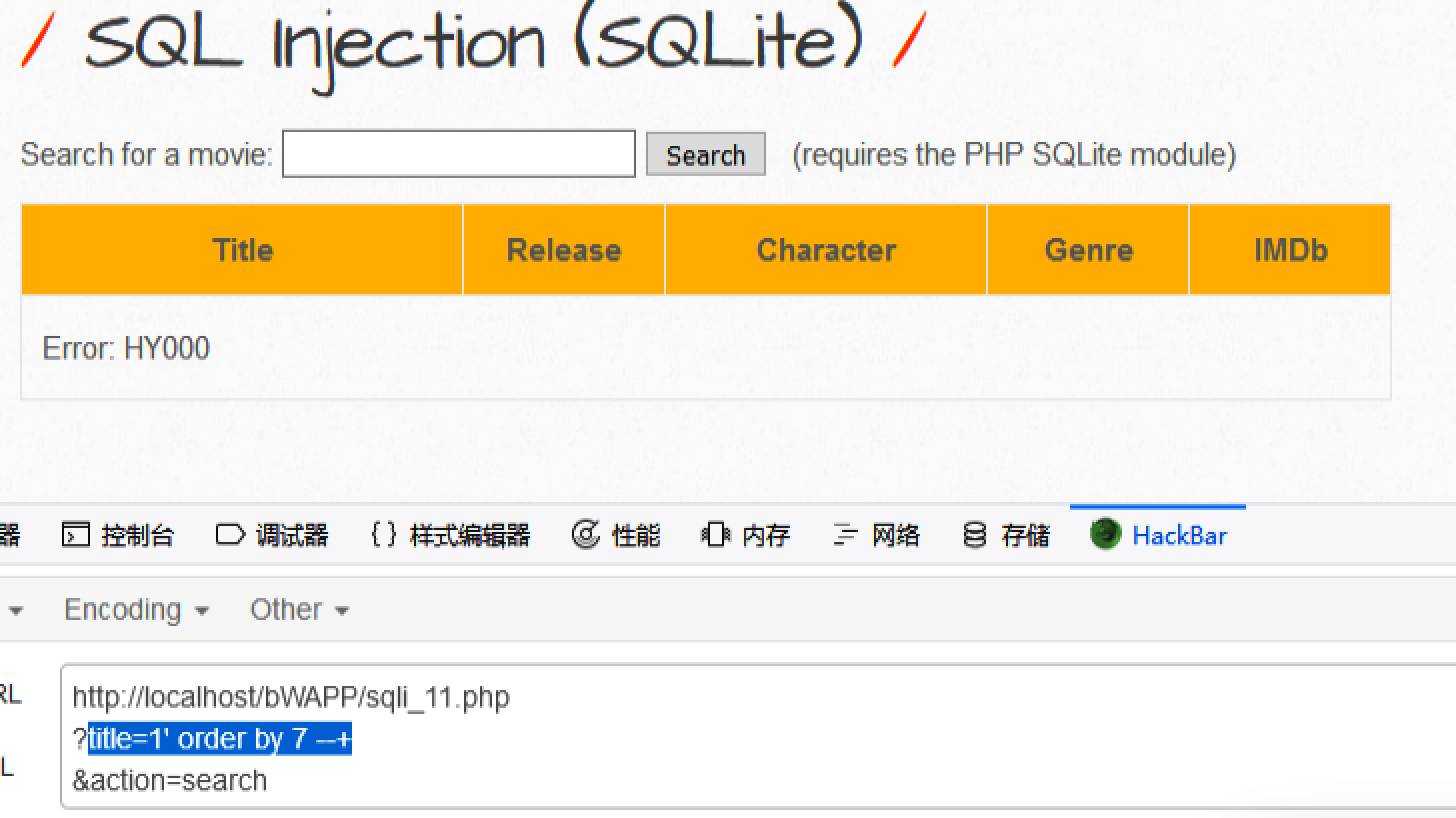
Task: Click the debugger tab icon
Action: click(x=230, y=535)
